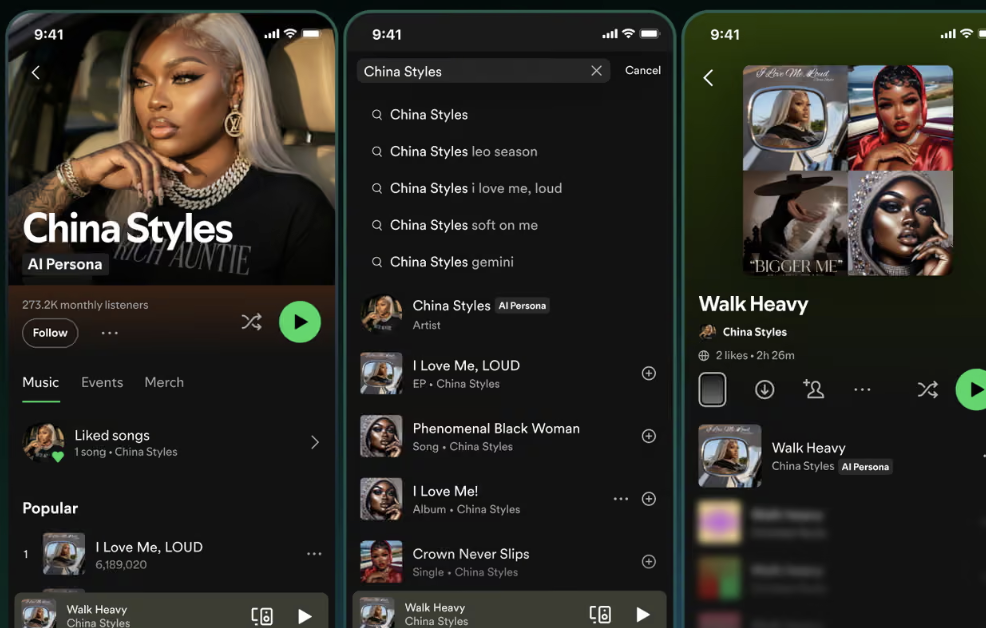Open options for I Love Me, LOUD in Popular
The width and height of the screenshot is (986, 628).
point(314,554)
